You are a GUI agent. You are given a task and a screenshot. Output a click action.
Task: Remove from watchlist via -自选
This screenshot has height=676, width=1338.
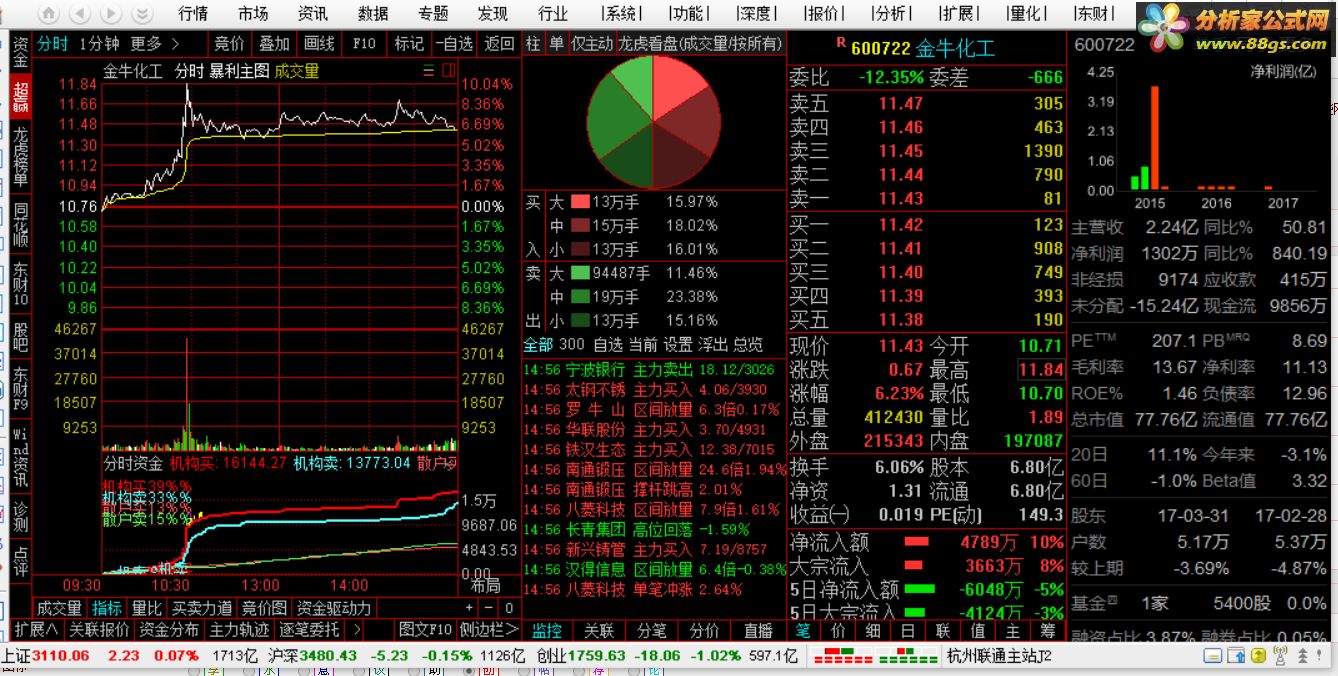pos(454,44)
